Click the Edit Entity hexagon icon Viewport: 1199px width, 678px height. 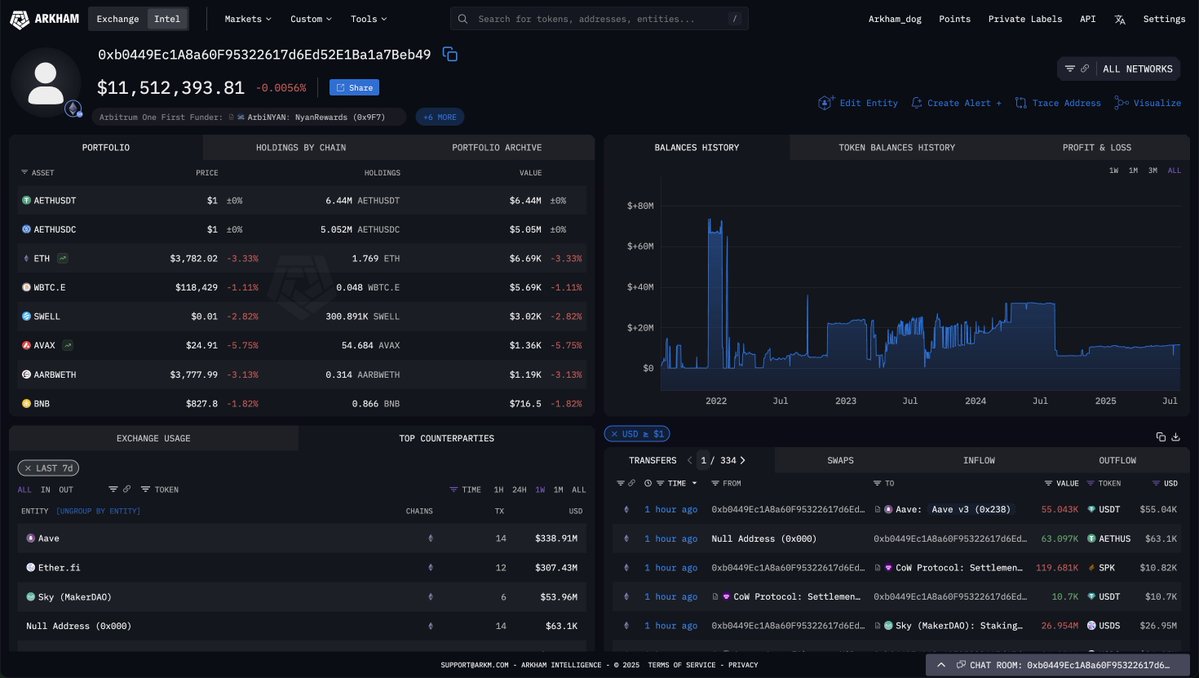tap(825, 102)
